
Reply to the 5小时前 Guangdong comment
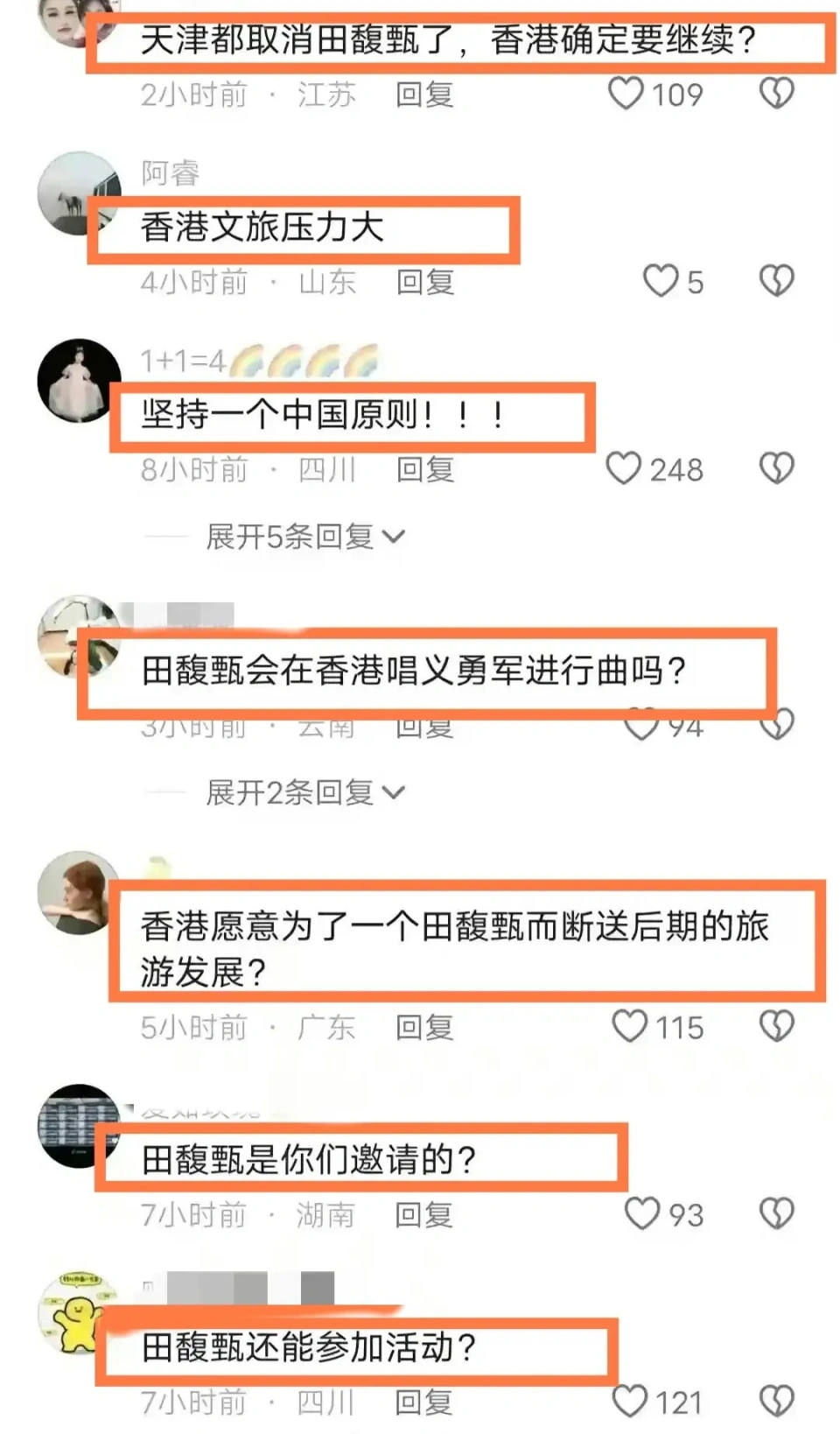coord(424,1027)
